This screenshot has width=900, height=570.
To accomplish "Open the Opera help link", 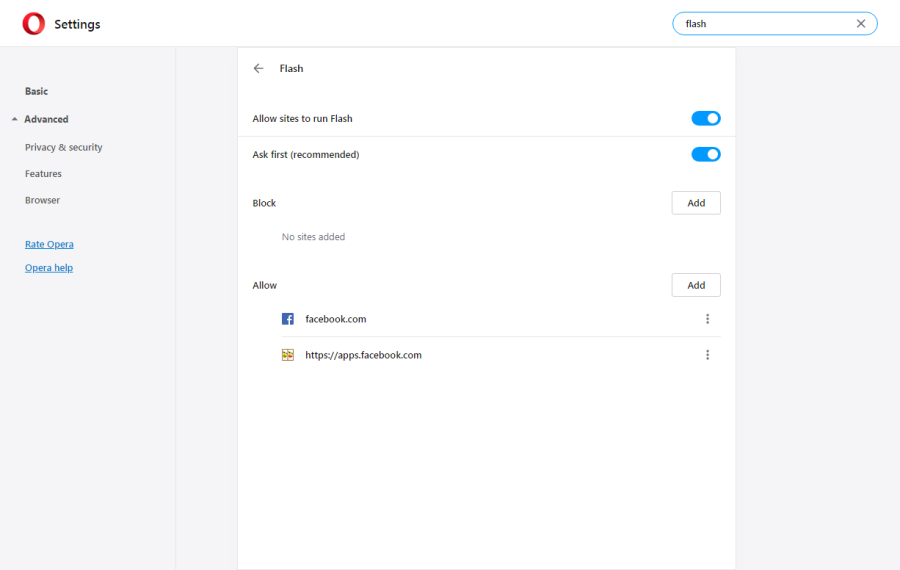I will pos(49,267).
